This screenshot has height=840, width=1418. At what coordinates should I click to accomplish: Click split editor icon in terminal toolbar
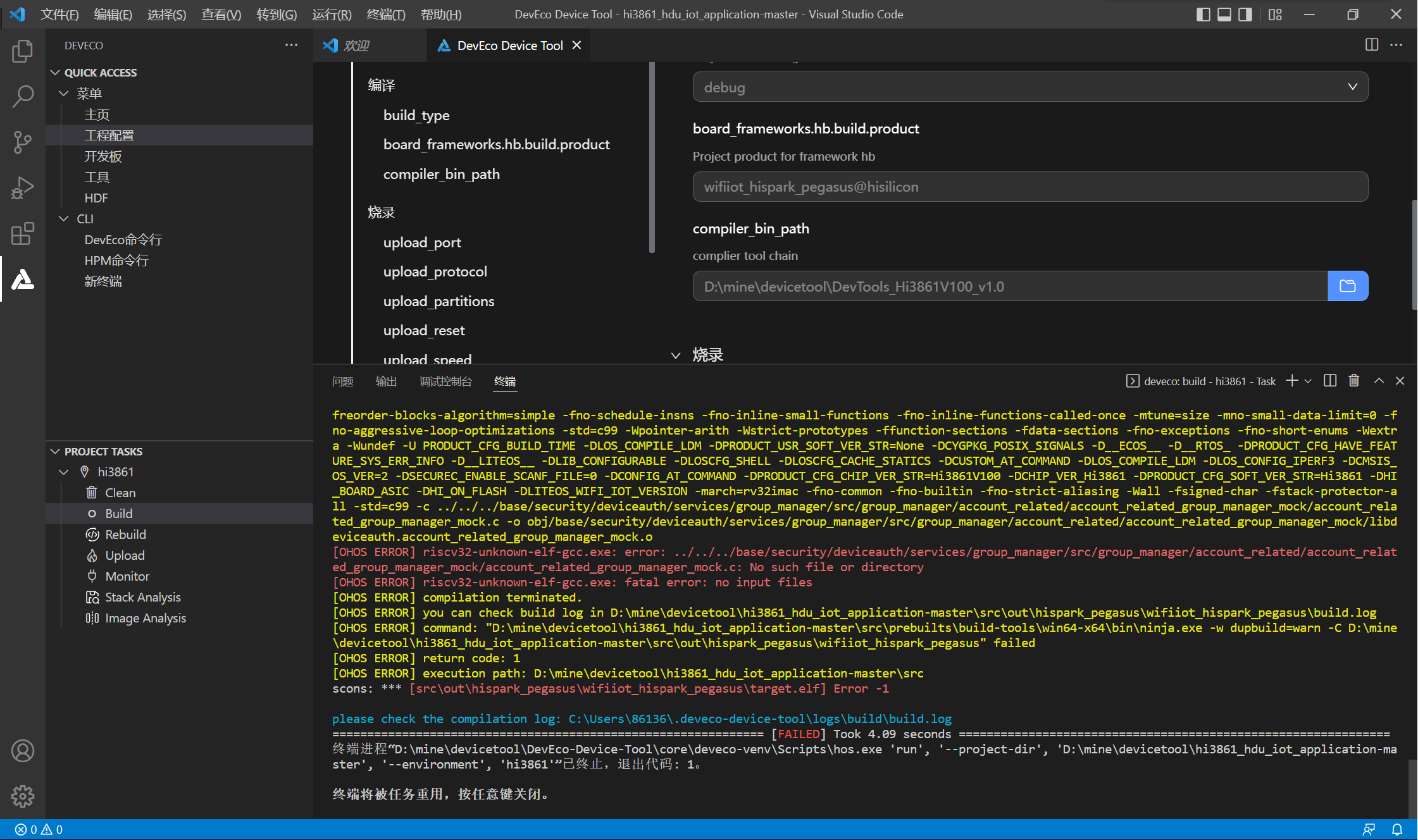click(x=1330, y=381)
